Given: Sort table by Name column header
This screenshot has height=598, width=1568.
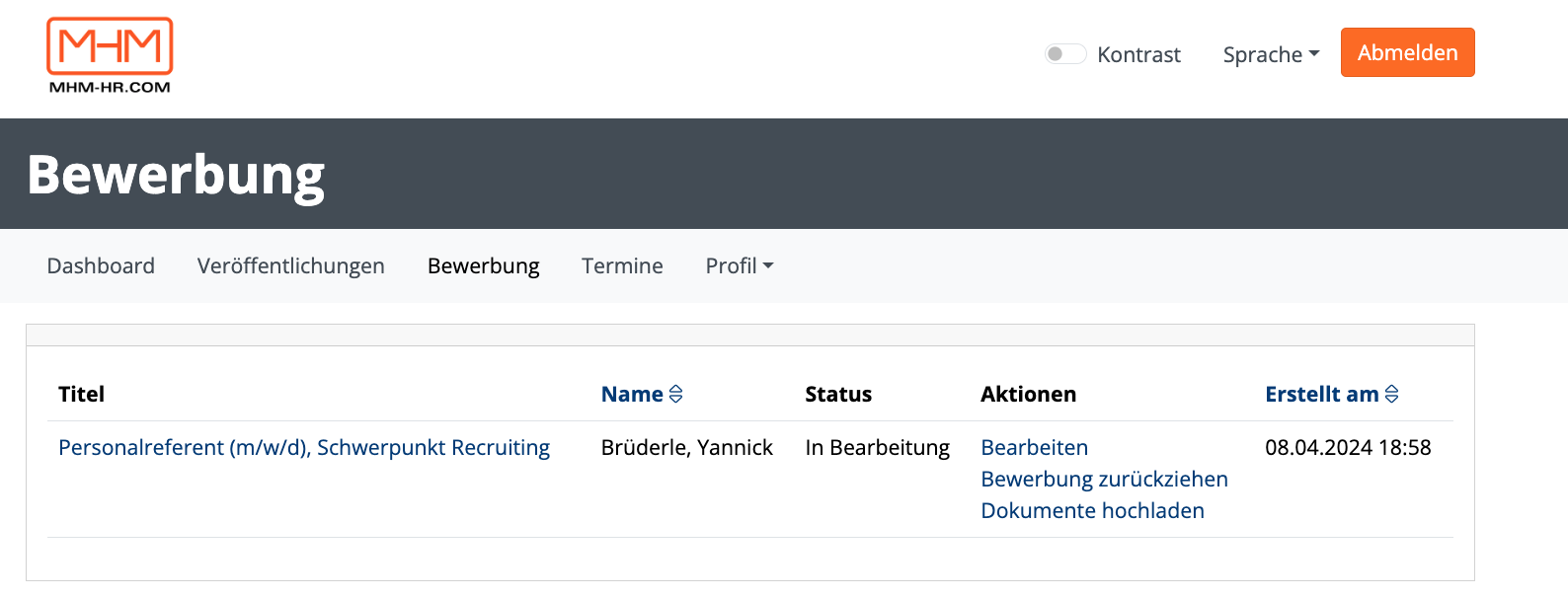Looking at the screenshot, I should pos(632,394).
